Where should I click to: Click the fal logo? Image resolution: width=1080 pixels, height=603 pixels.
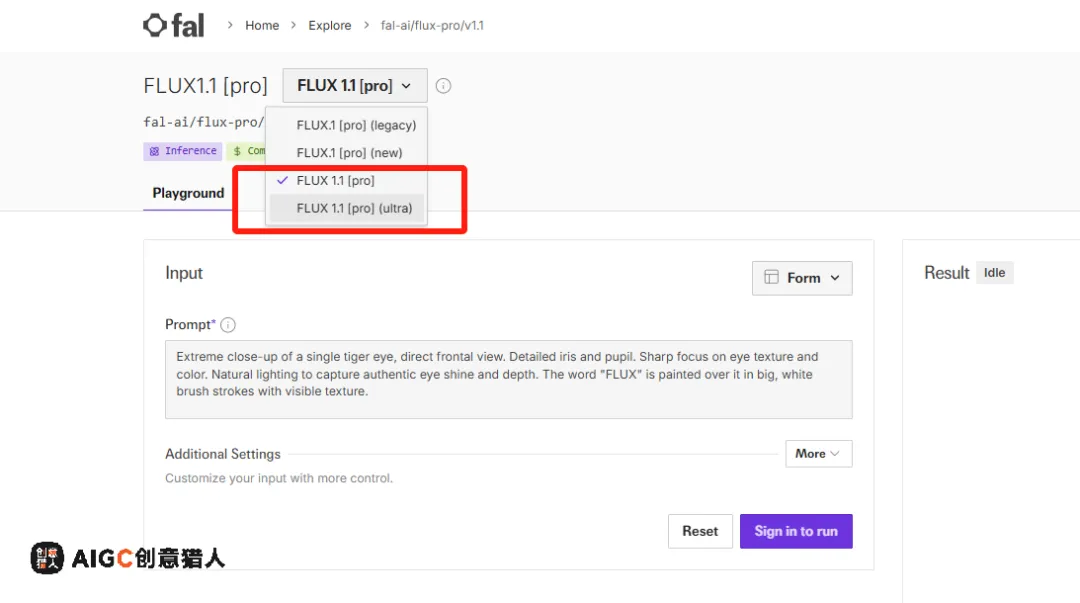click(x=174, y=25)
